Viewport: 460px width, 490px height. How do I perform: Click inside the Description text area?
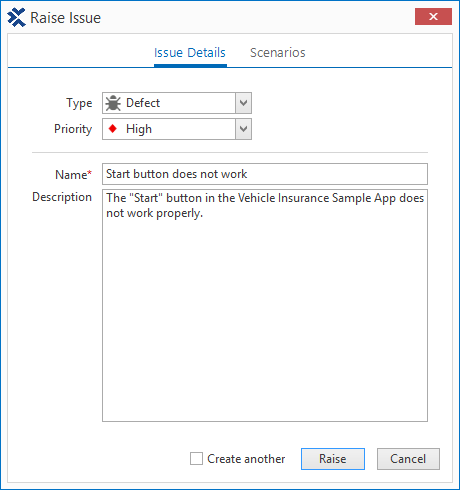click(265, 305)
